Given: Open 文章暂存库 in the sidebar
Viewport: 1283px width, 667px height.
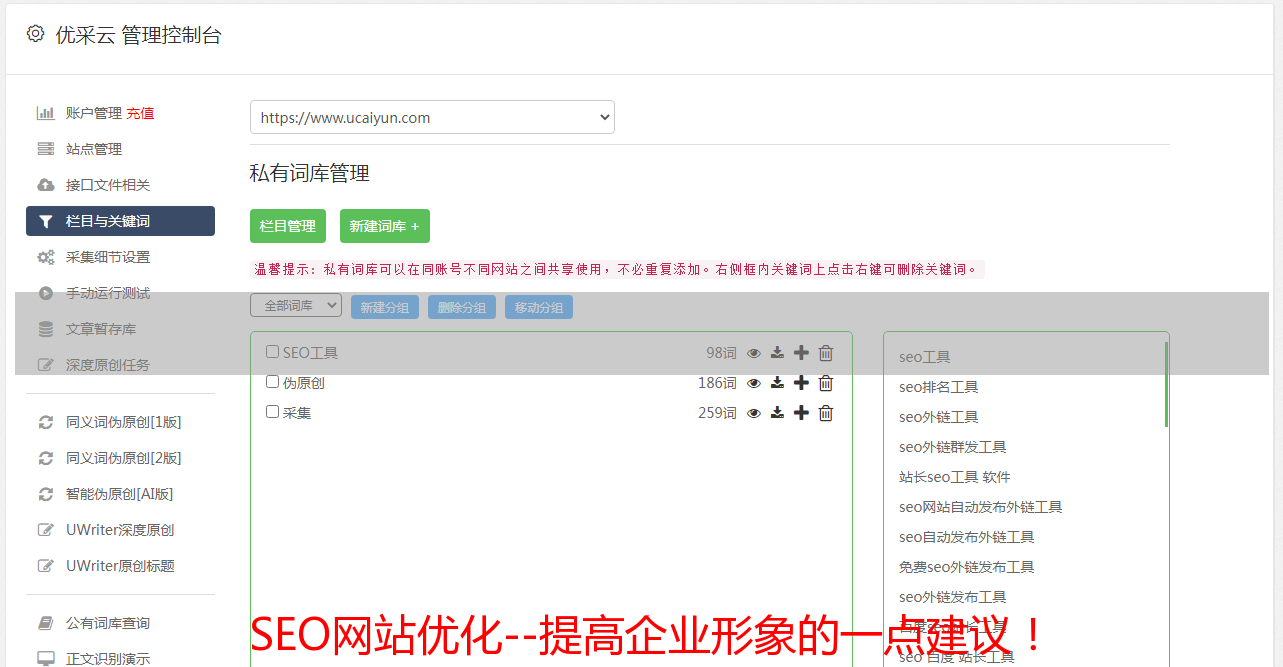Looking at the screenshot, I should pyautogui.click(x=101, y=329).
